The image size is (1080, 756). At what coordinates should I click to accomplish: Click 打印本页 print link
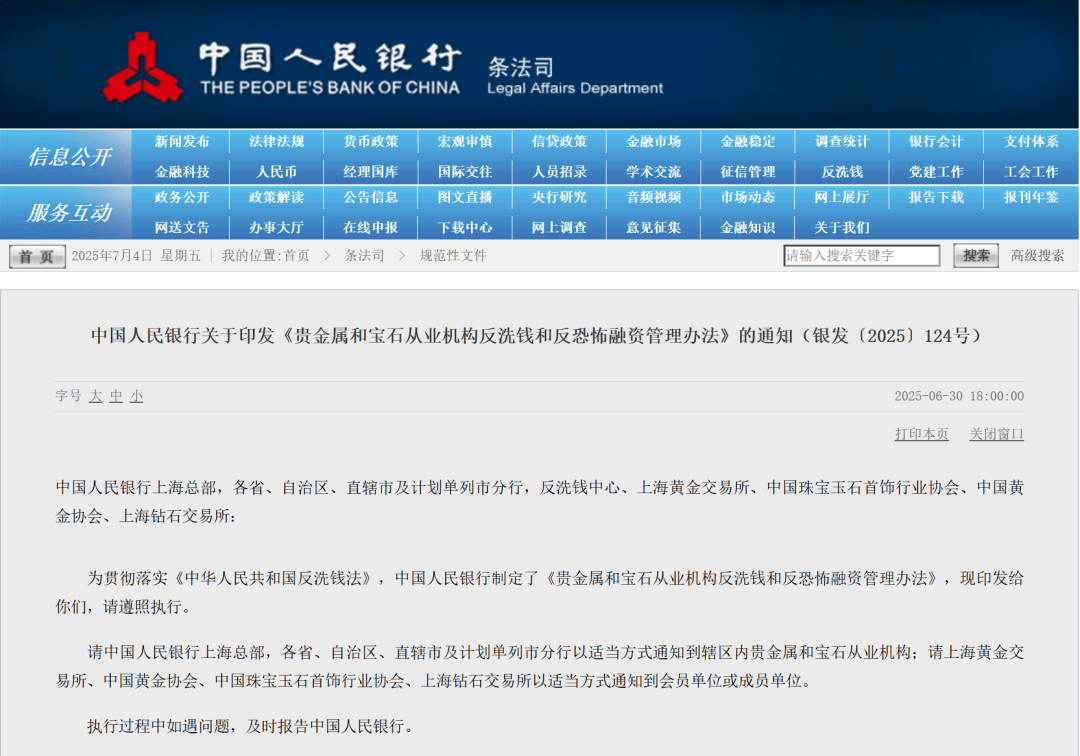coord(922,434)
